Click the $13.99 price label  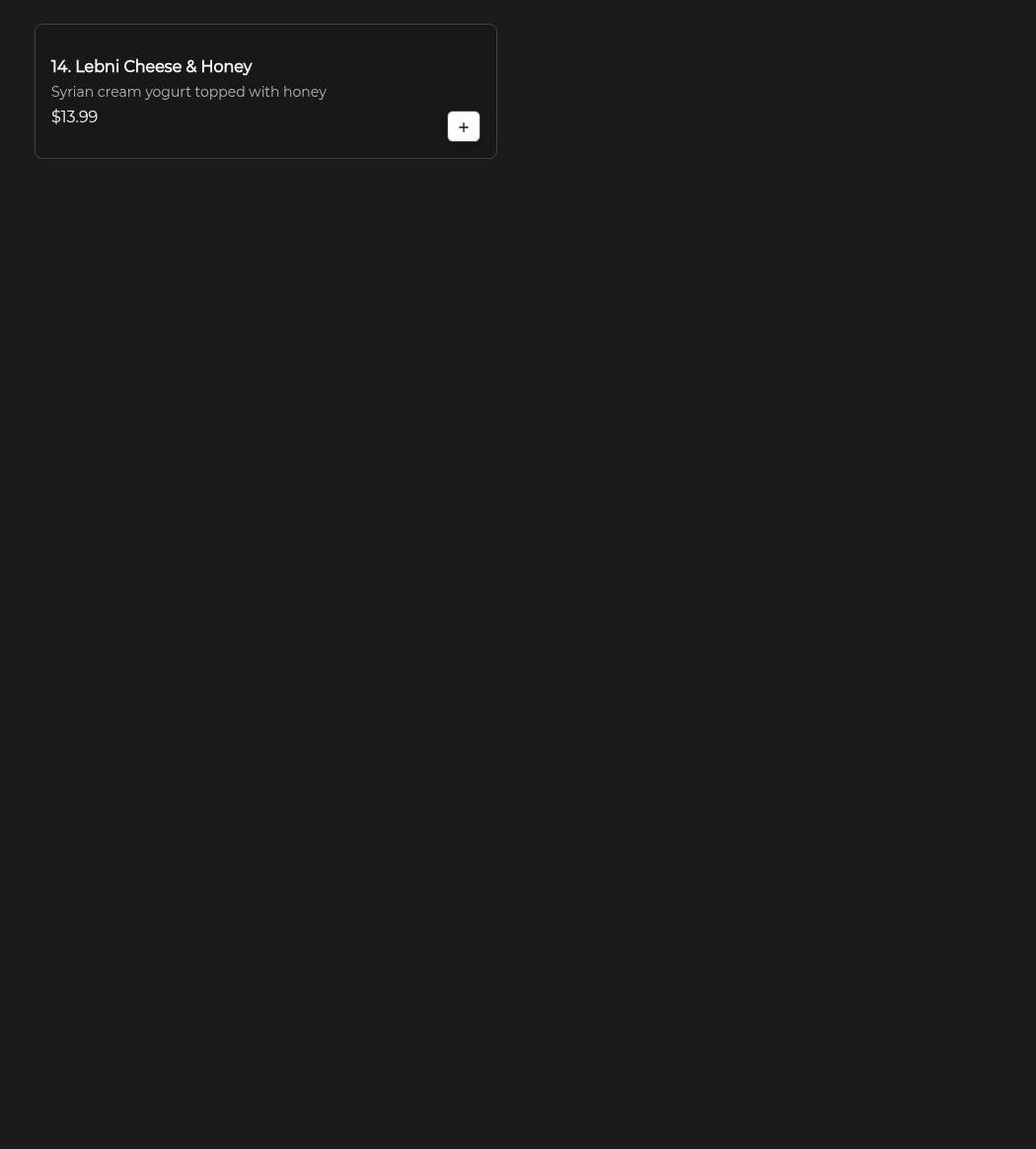(74, 116)
